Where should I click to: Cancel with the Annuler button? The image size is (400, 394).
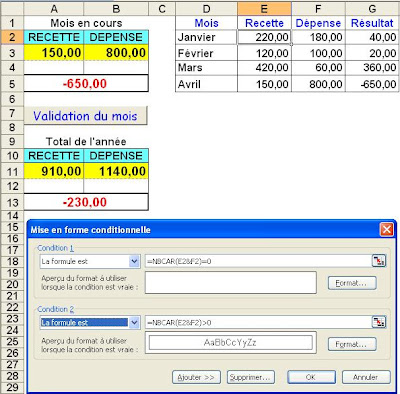(366, 377)
